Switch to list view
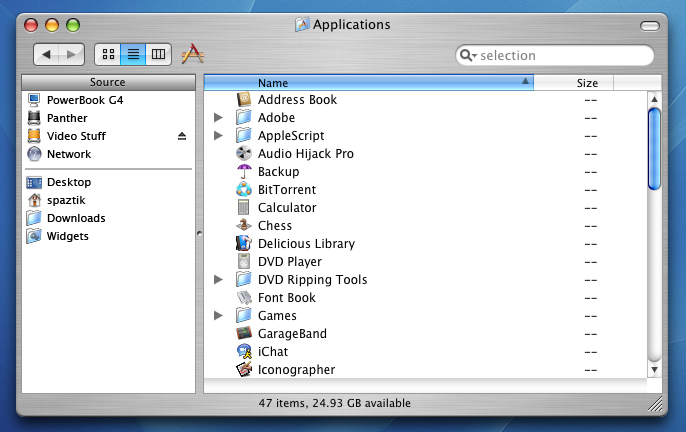 (133, 54)
